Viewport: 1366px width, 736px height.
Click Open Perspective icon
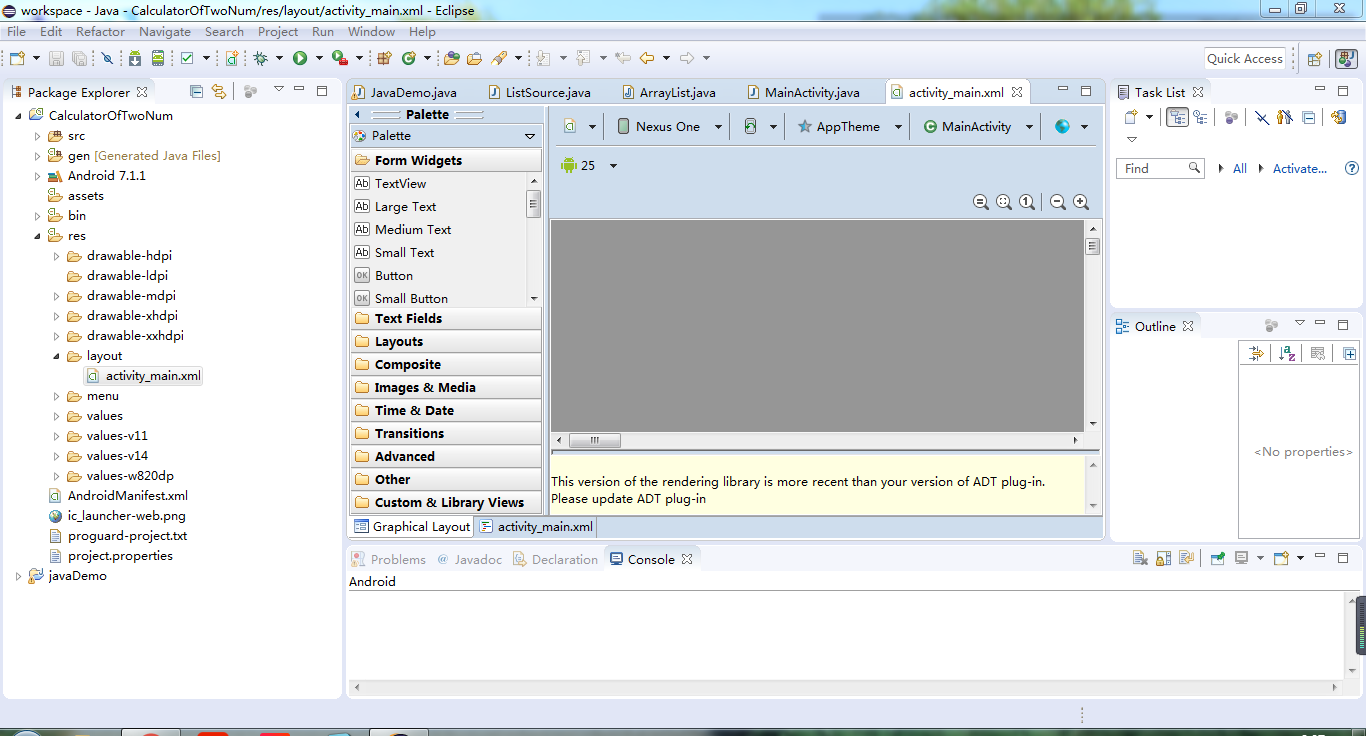pyautogui.click(x=1315, y=59)
